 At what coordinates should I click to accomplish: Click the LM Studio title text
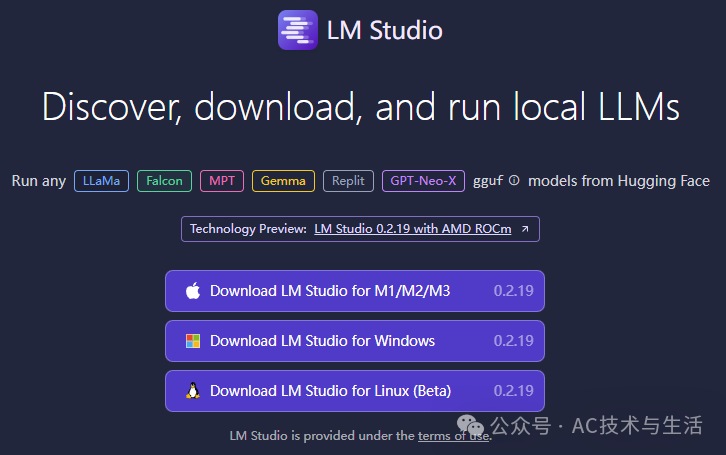click(x=385, y=31)
